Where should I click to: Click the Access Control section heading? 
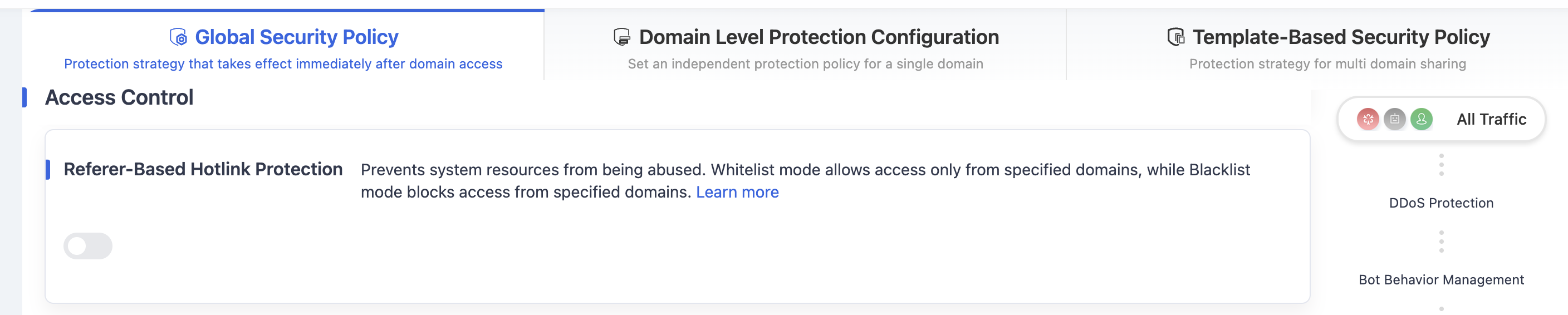click(x=119, y=97)
